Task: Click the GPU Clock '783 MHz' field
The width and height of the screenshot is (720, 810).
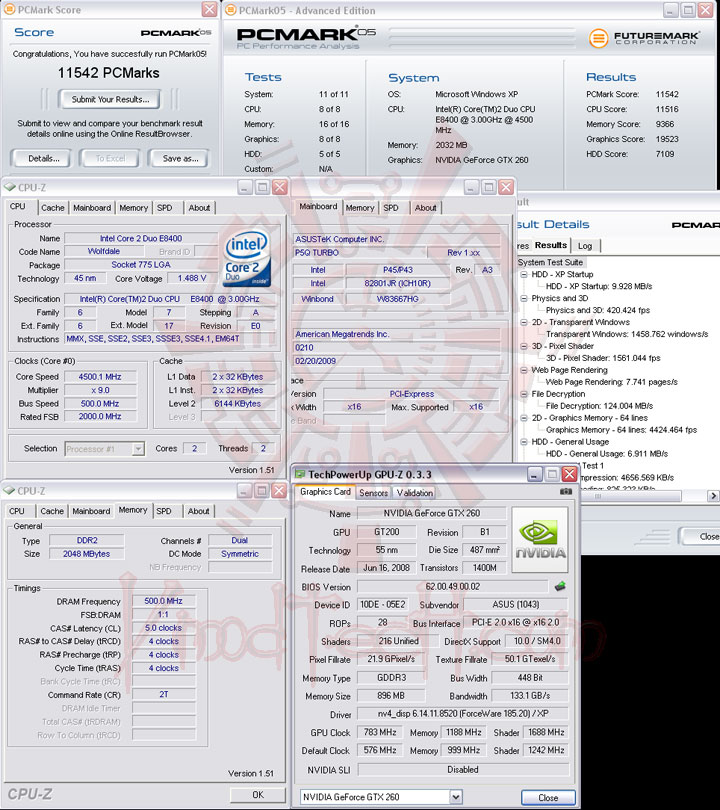Action: (380, 732)
